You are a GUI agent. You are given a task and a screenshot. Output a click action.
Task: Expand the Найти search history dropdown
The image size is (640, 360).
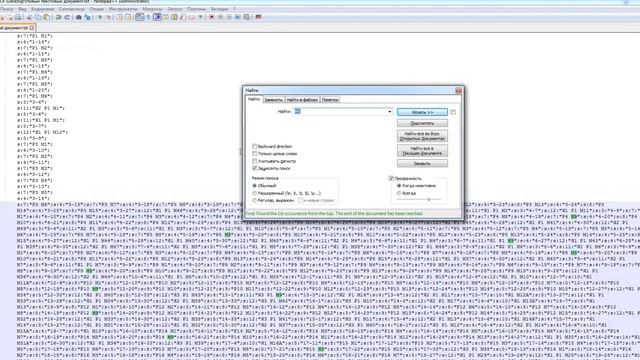pos(389,111)
